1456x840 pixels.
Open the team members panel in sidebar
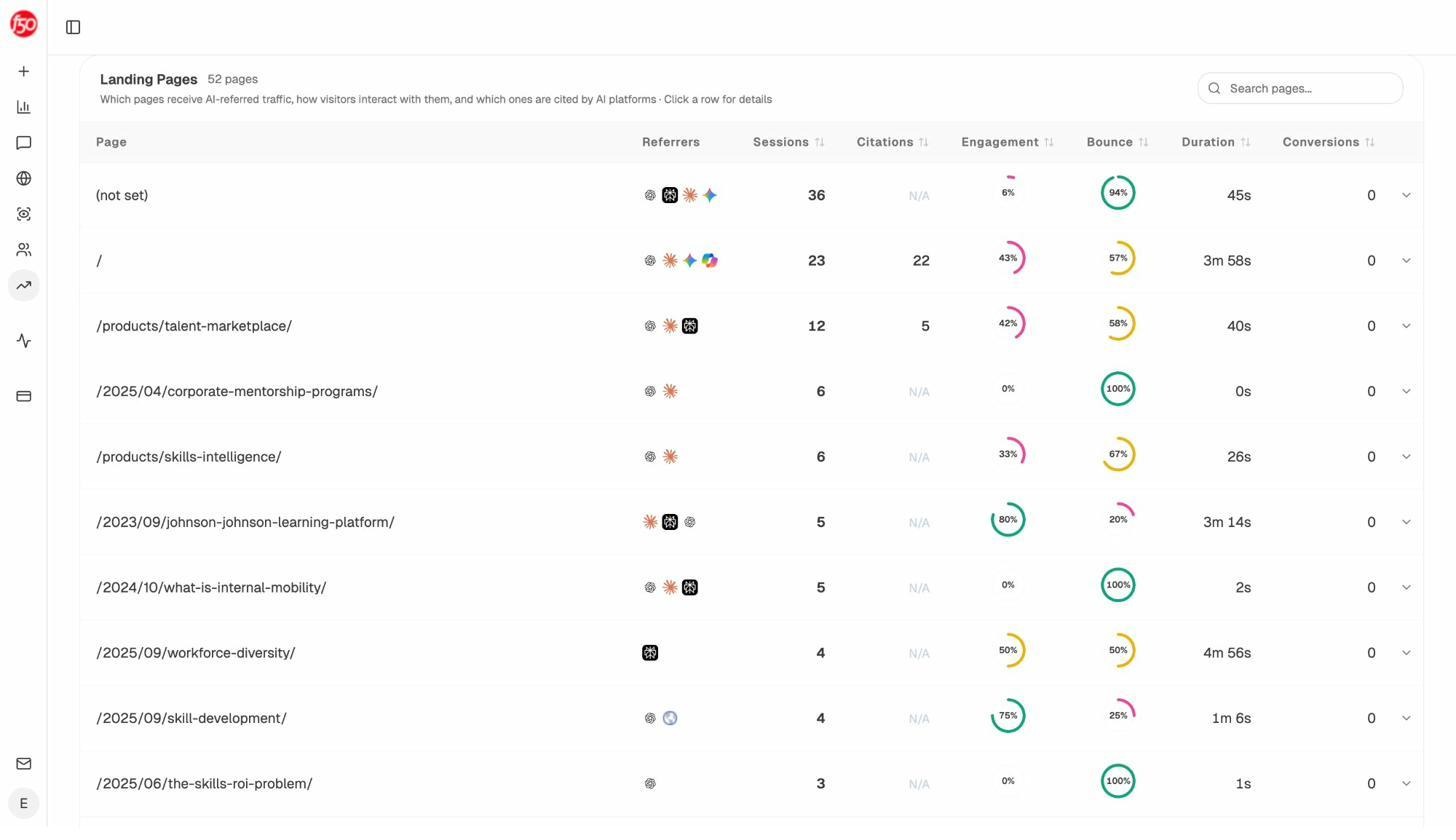pyautogui.click(x=23, y=249)
